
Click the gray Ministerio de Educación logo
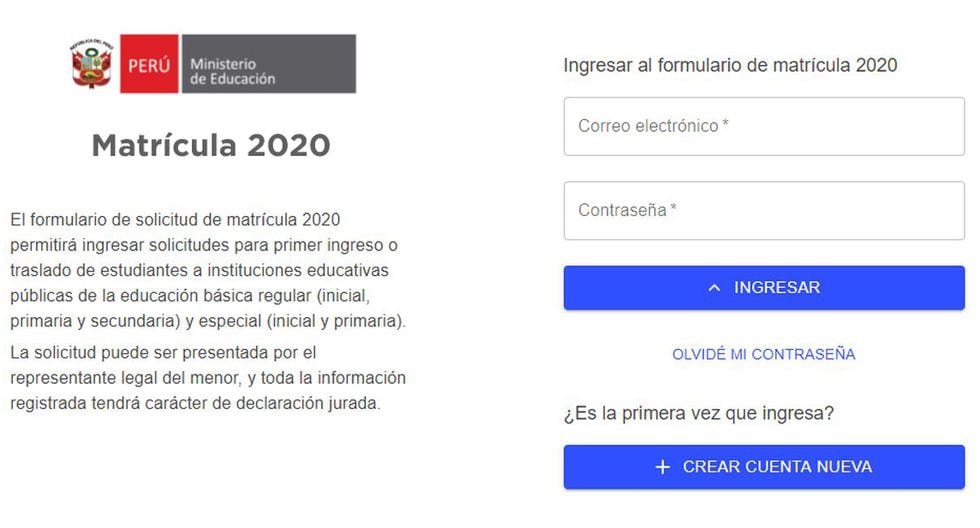click(267, 65)
